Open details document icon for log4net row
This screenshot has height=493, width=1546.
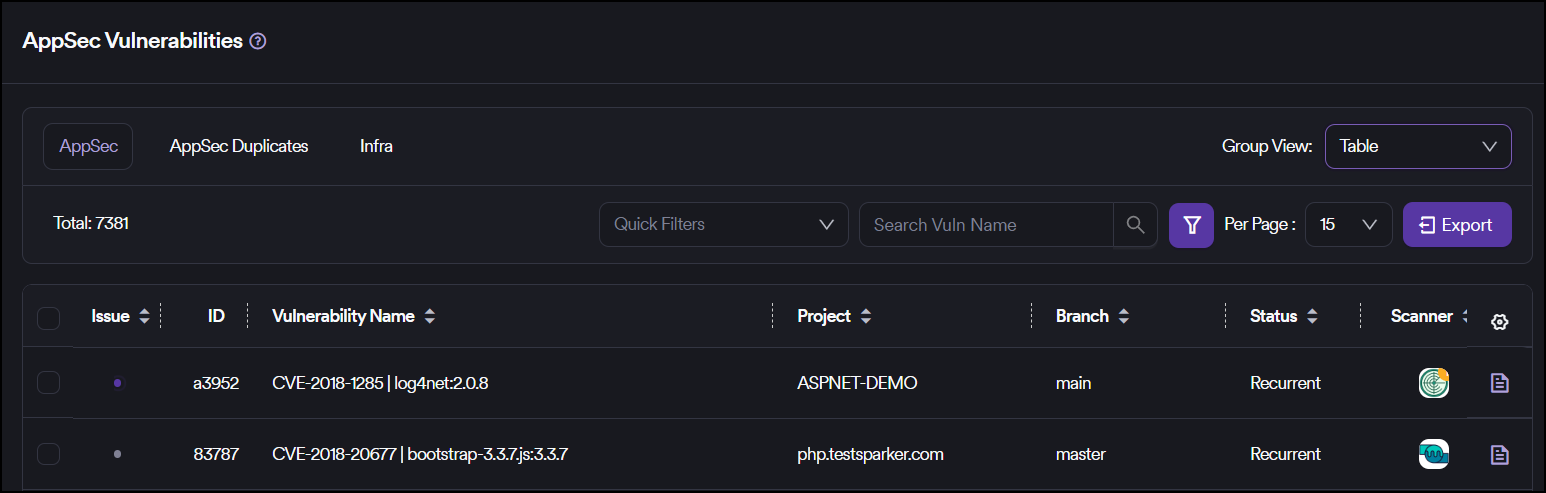pos(1499,383)
